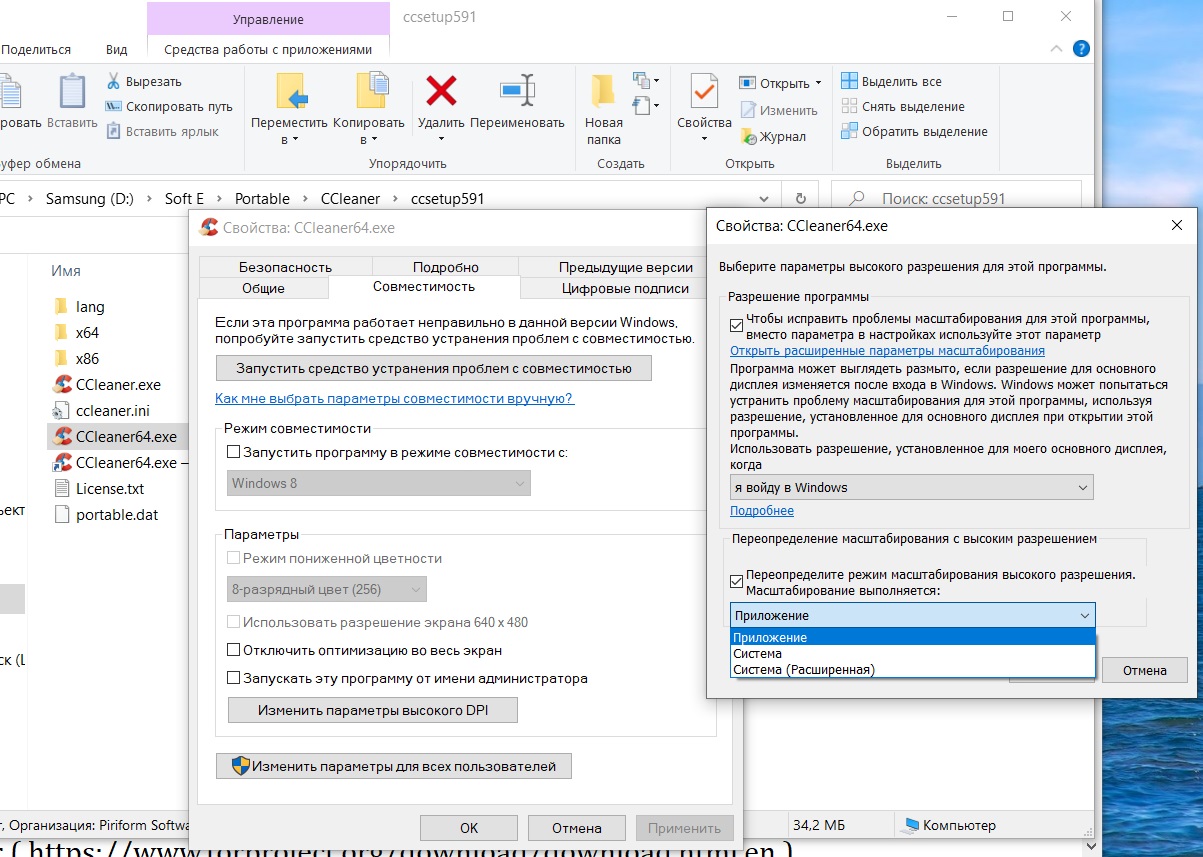Open the Move to (Переместить в) icon
This screenshot has width=1203, height=857.
[290, 92]
